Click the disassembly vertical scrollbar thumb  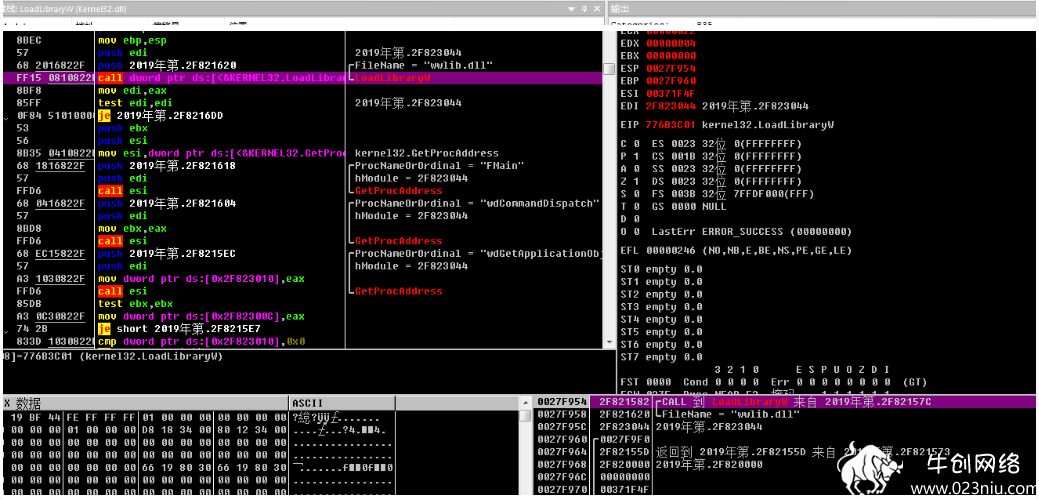(610, 70)
